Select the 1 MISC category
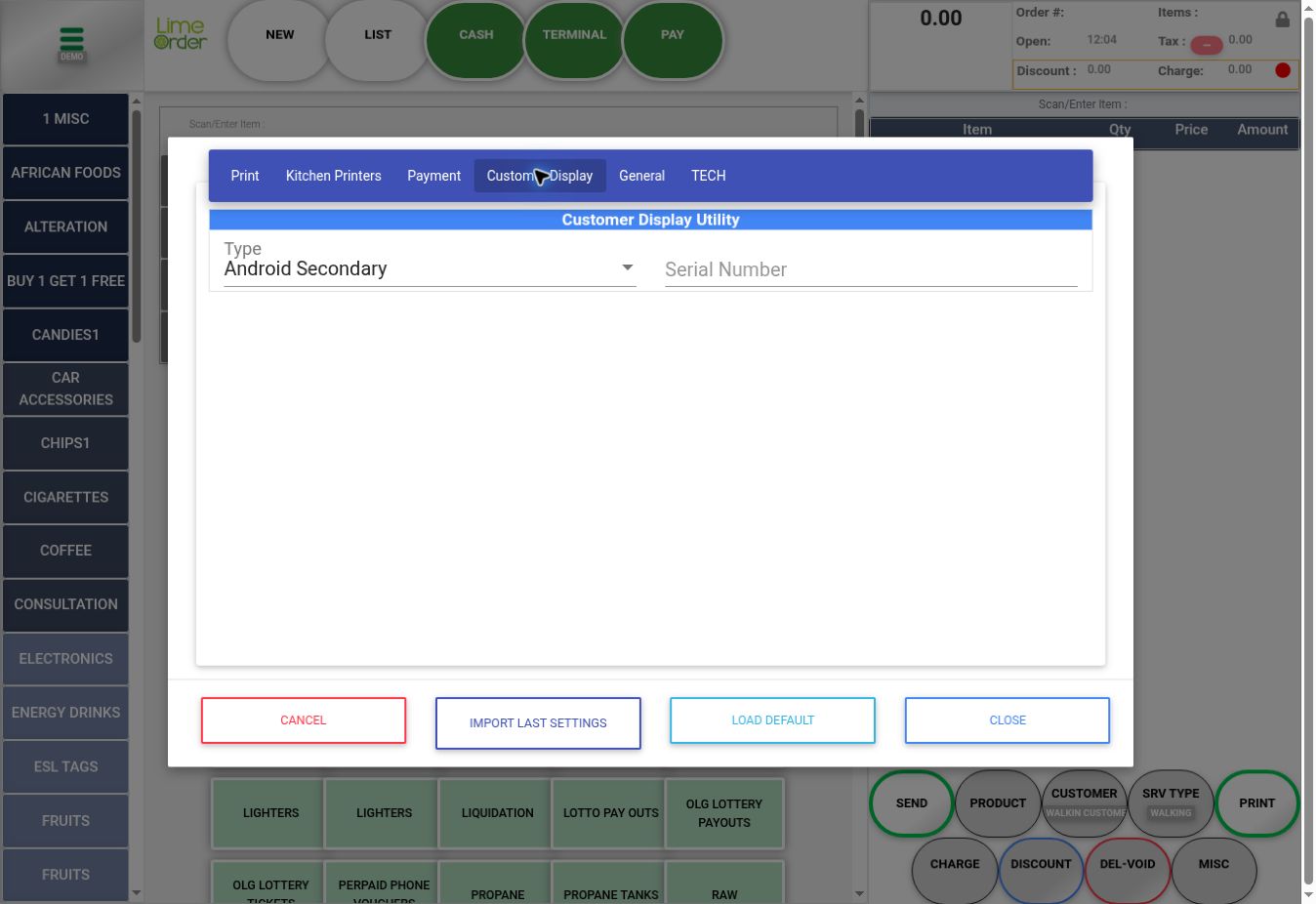 point(65,119)
